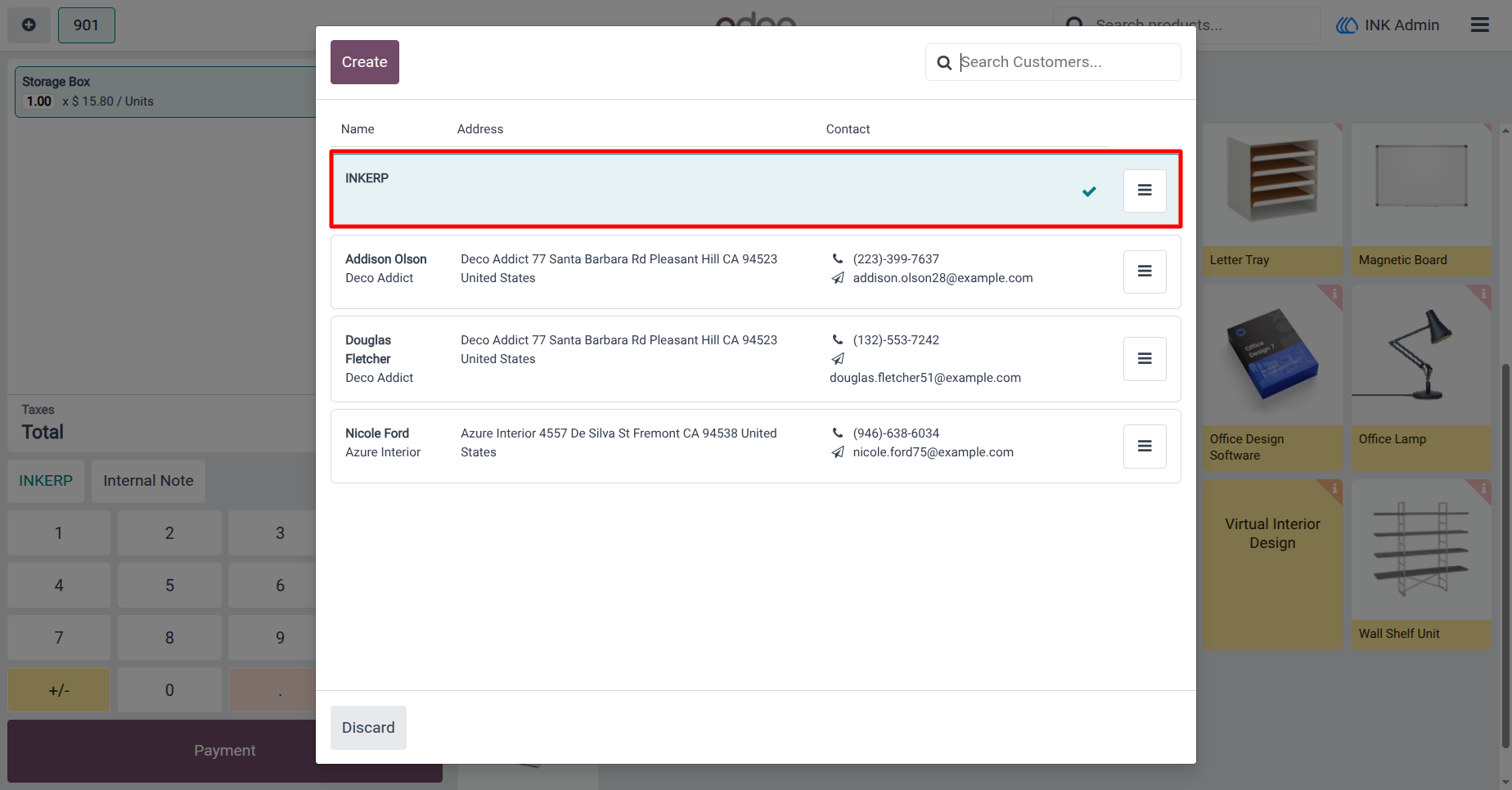Select the Nicole Ford customer name
This screenshot has height=790, width=1512.
point(377,433)
